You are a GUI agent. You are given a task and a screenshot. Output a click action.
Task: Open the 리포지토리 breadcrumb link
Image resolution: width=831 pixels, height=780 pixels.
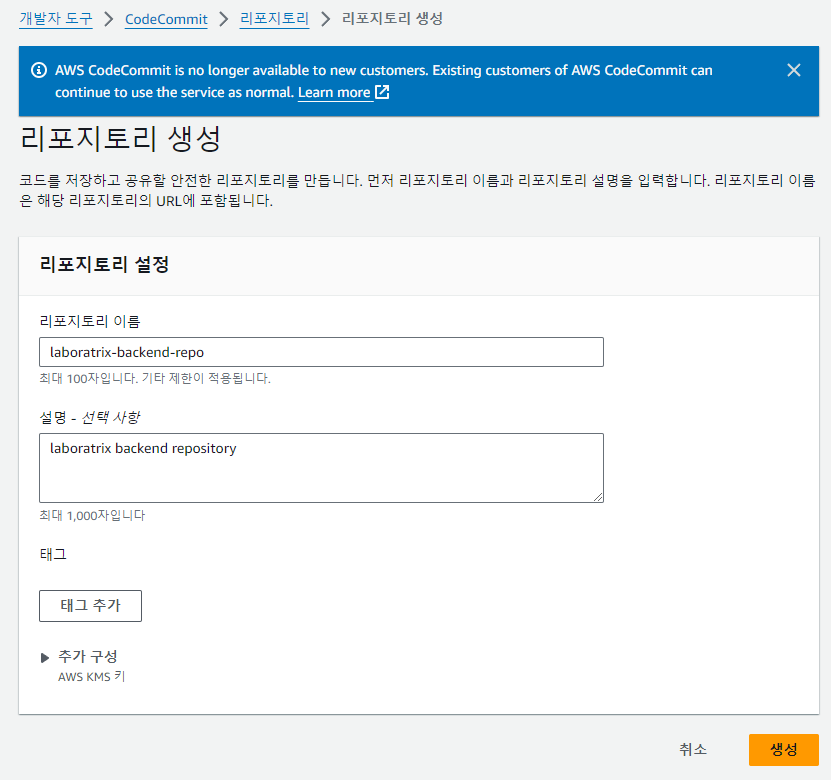(274, 19)
